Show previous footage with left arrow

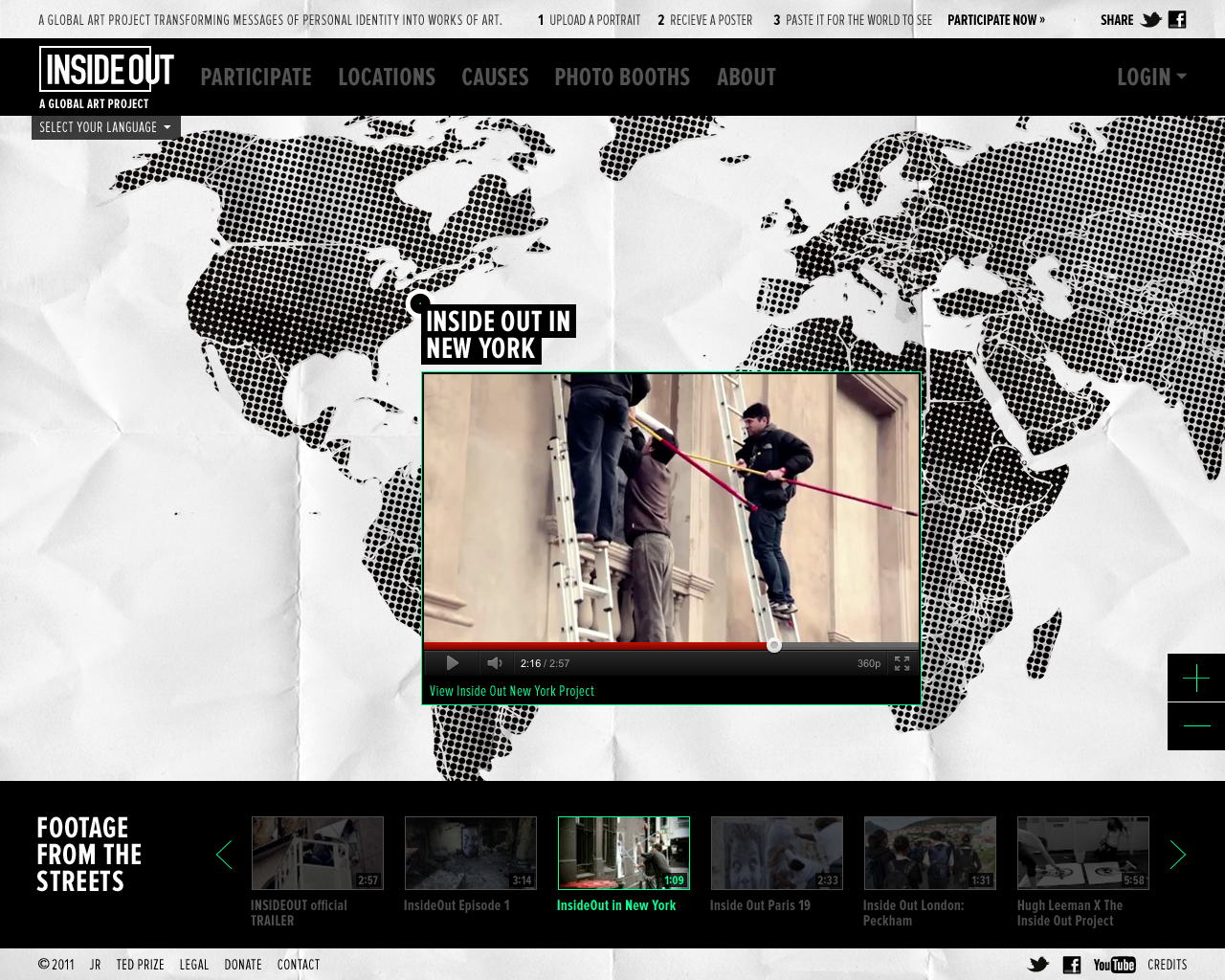point(224,855)
